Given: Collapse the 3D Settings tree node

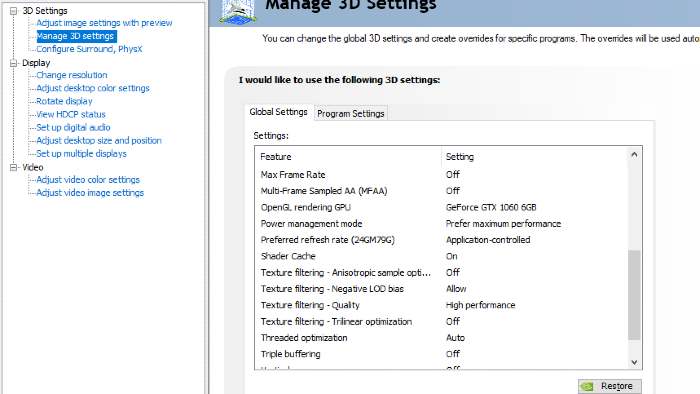Looking at the screenshot, I should [x=13, y=11].
